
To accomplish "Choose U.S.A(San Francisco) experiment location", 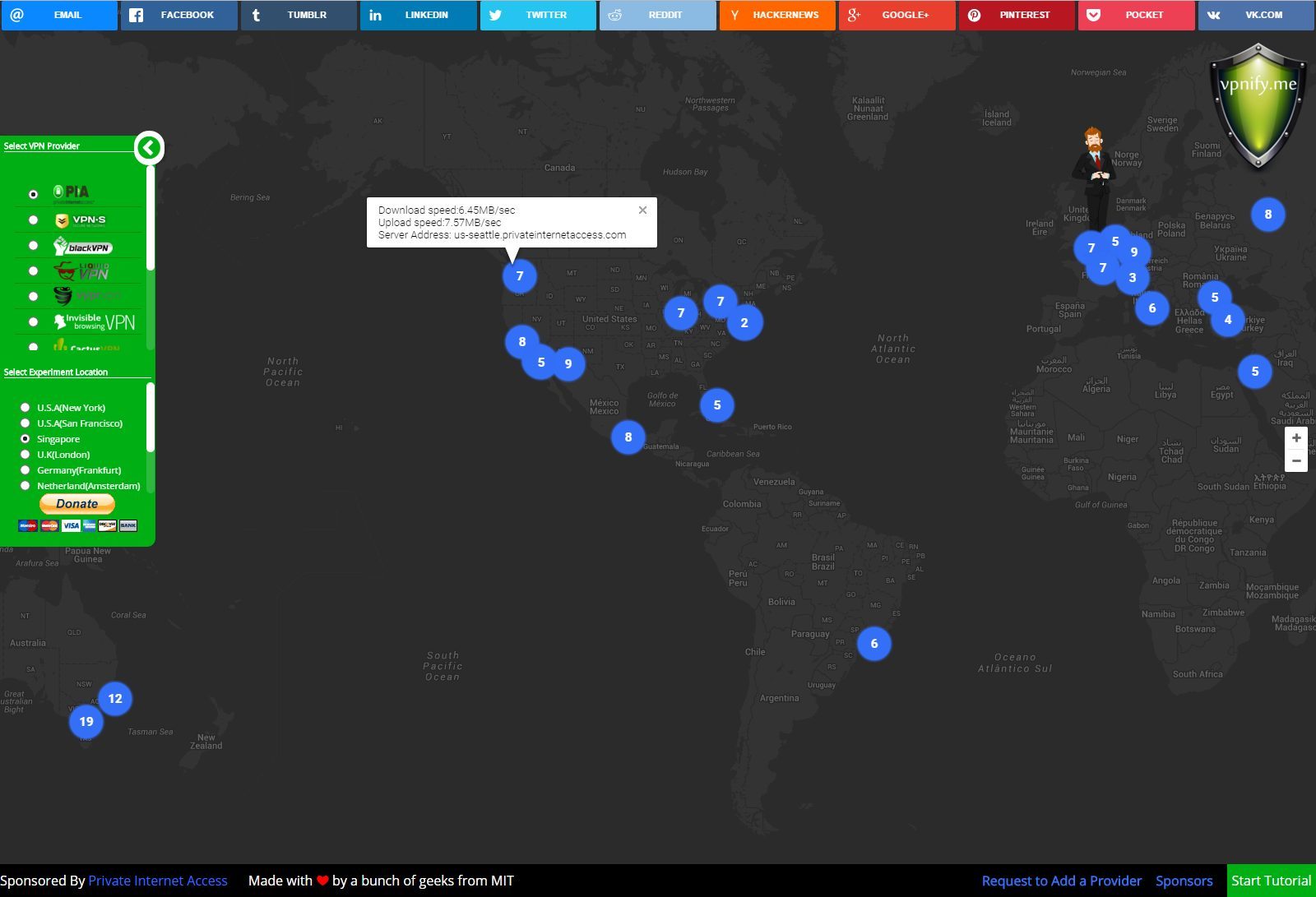I will tap(25, 423).
